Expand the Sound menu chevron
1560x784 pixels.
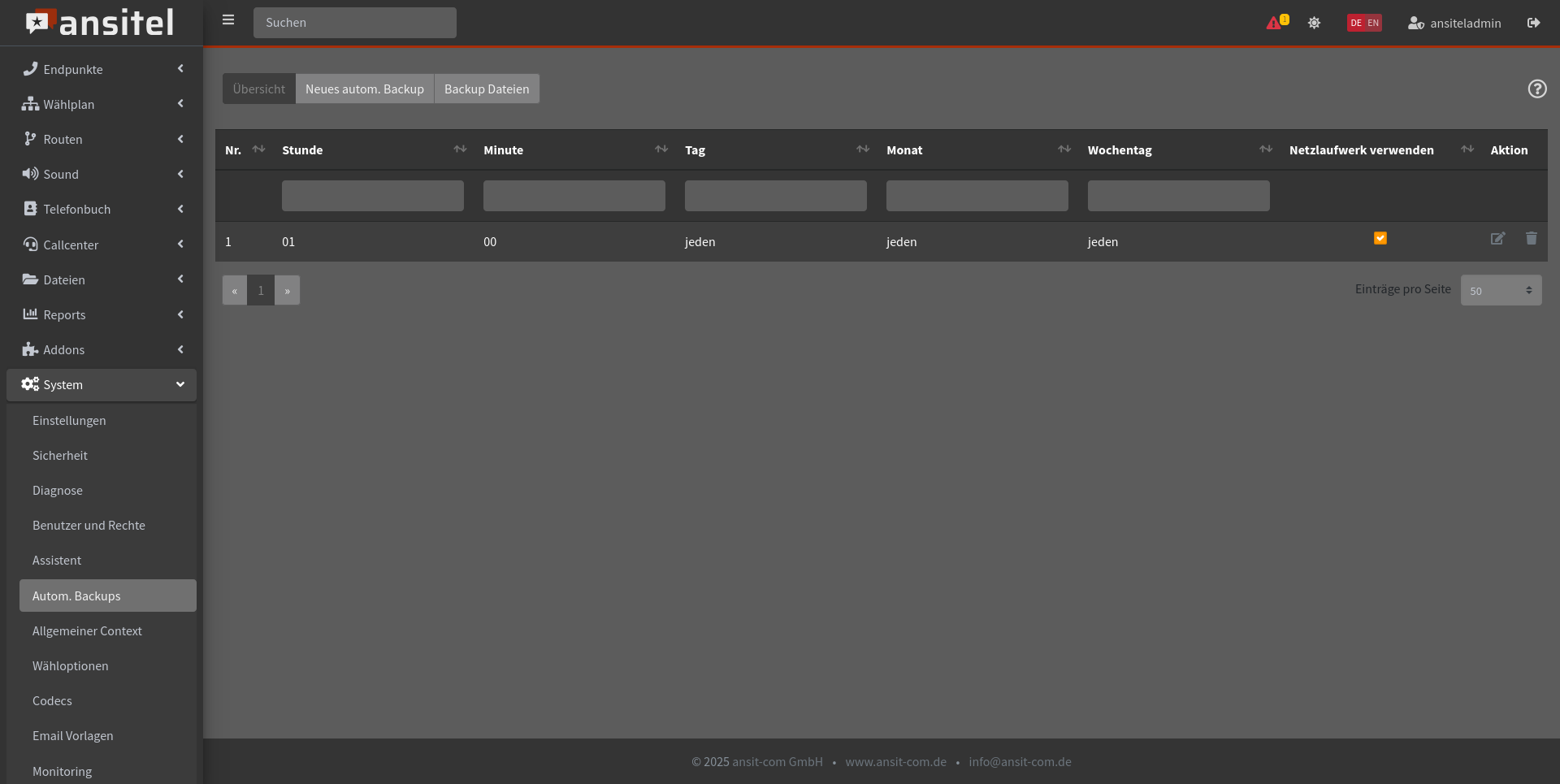click(180, 174)
